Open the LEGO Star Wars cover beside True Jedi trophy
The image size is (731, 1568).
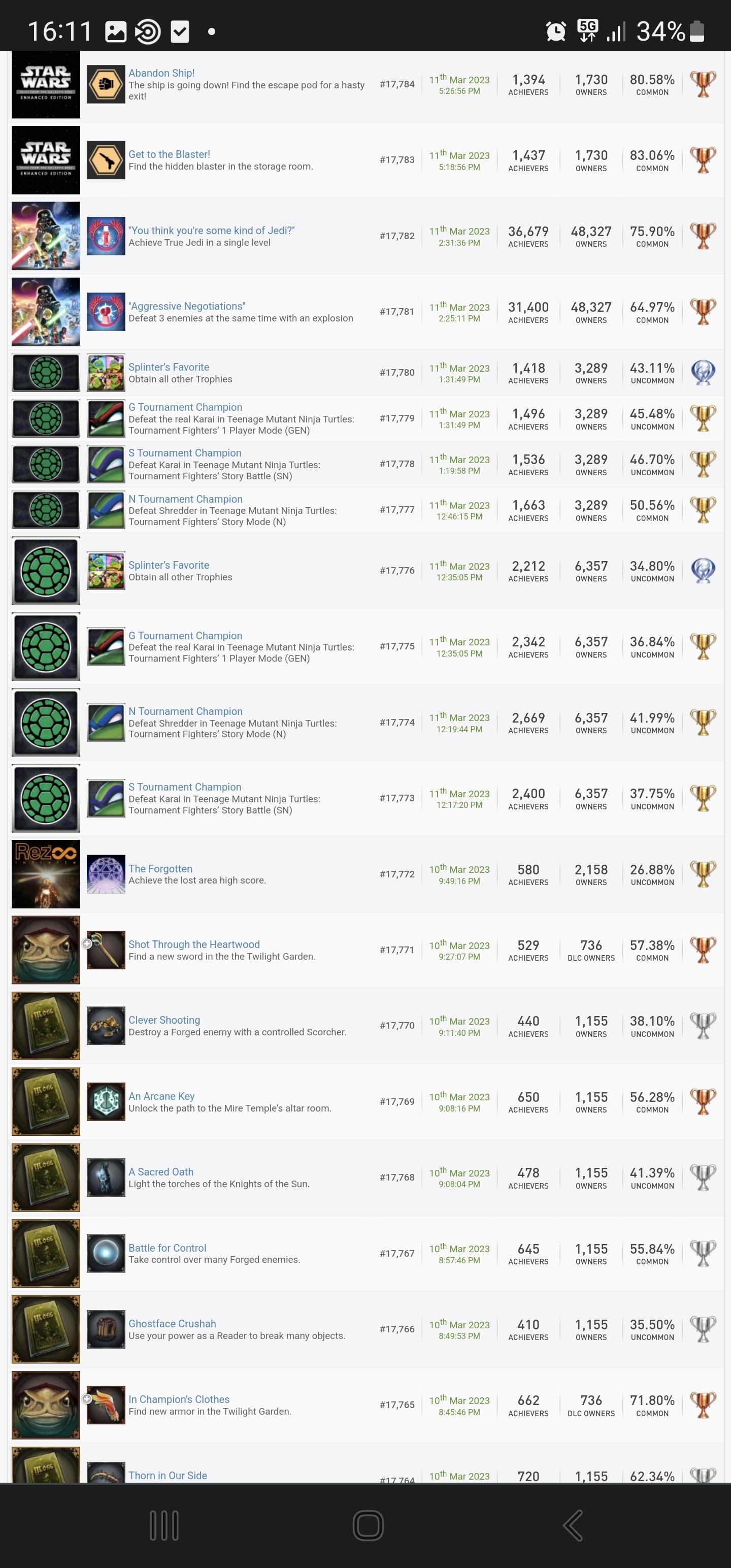[x=46, y=236]
